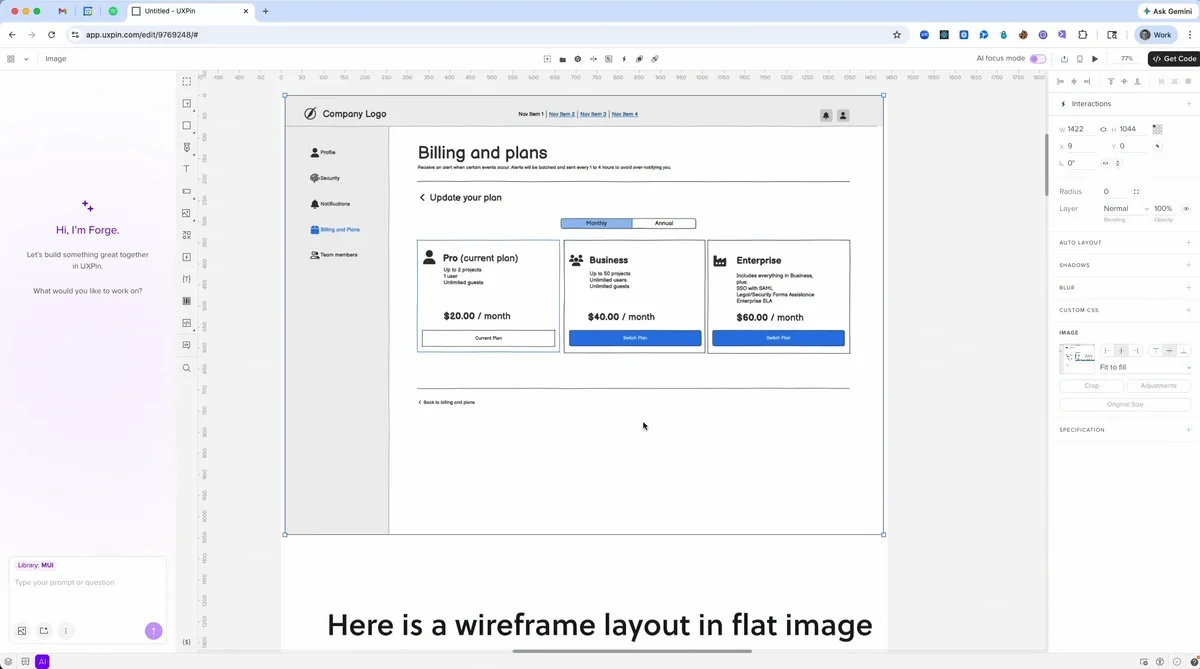
Task: Click the opacity 100% field
Action: click(x=1163, y=209)
